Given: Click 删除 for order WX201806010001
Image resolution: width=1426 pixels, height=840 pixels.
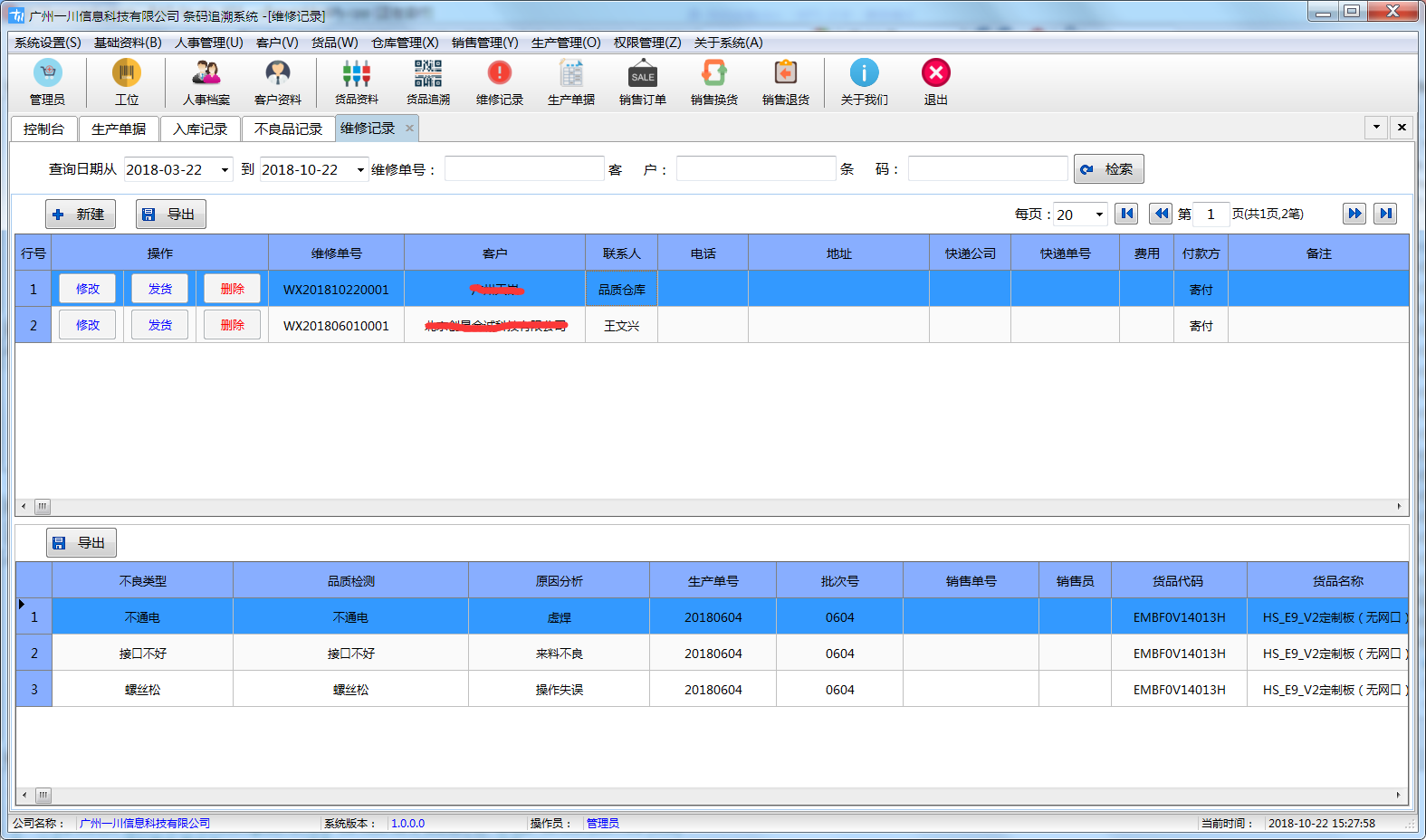Looking at the screenshot, I should coord(233,325).
